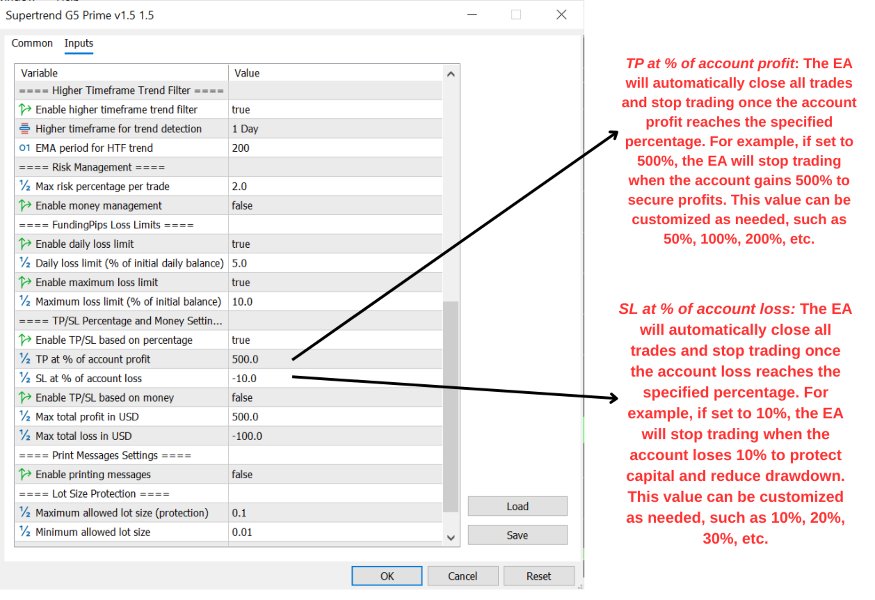Click the Value column header
The height and width of the screenshot is (600, 875).
[335, 73]
